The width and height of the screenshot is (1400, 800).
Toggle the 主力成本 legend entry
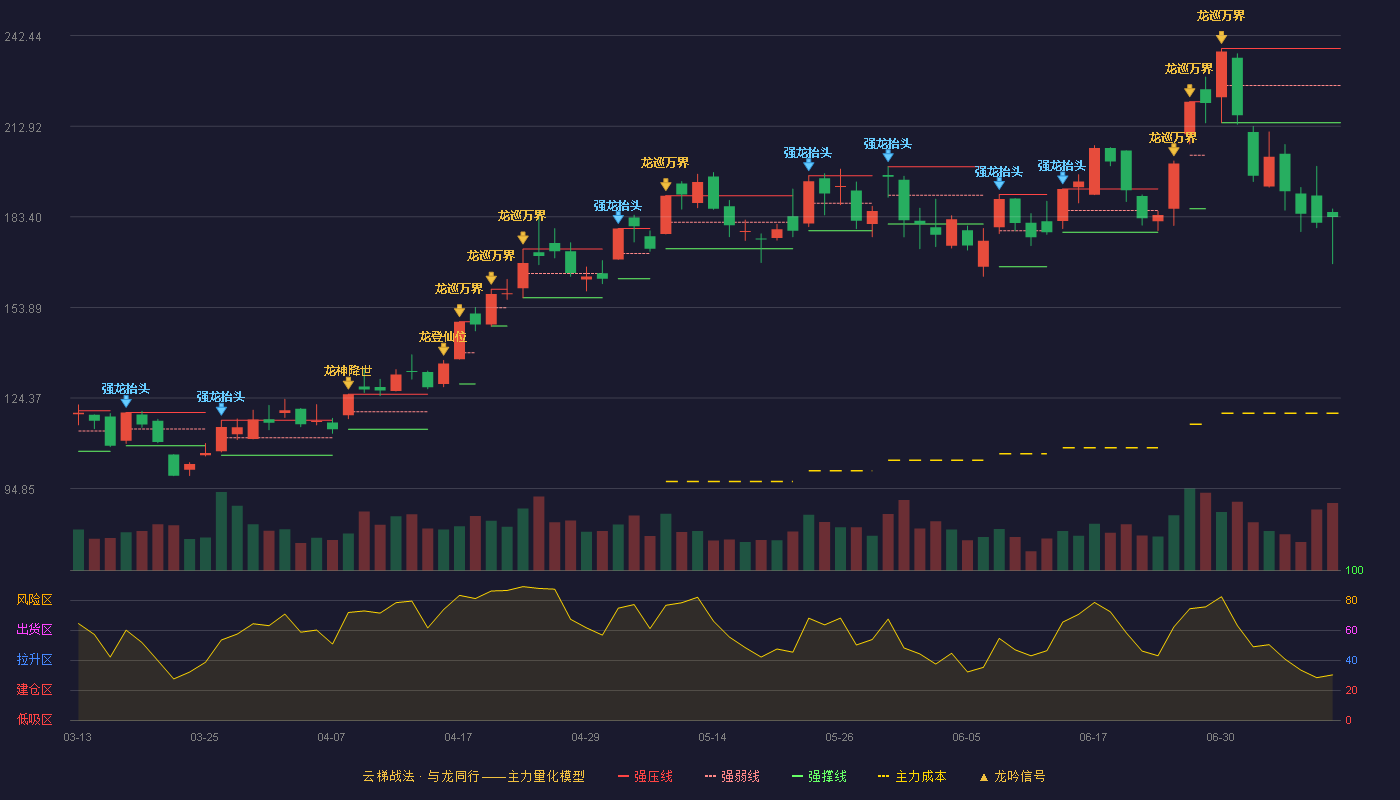(x=912, y=776)
